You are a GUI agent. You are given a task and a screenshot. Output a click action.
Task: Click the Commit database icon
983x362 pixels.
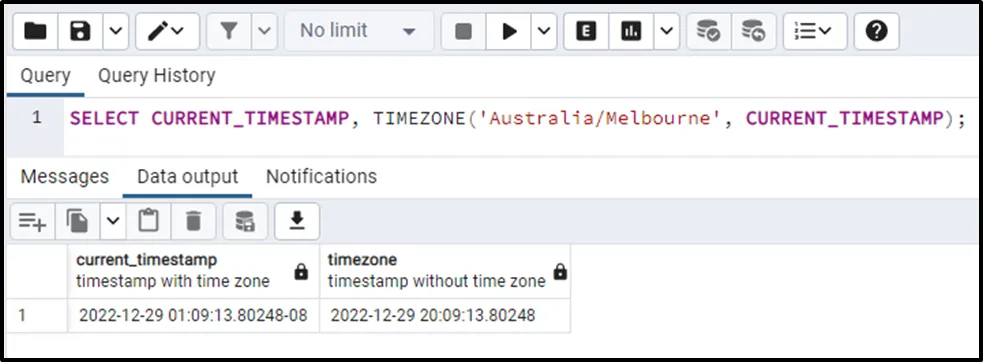pos(708,31)
